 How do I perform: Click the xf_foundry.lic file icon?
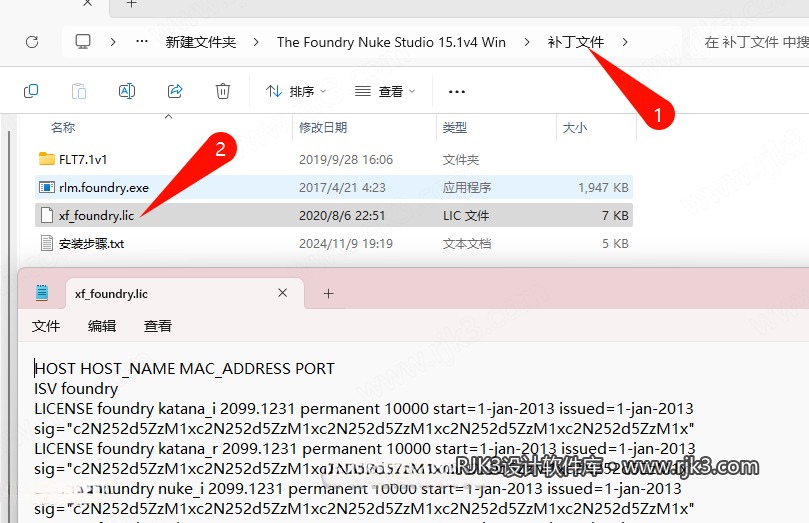(x=46, y=215)
